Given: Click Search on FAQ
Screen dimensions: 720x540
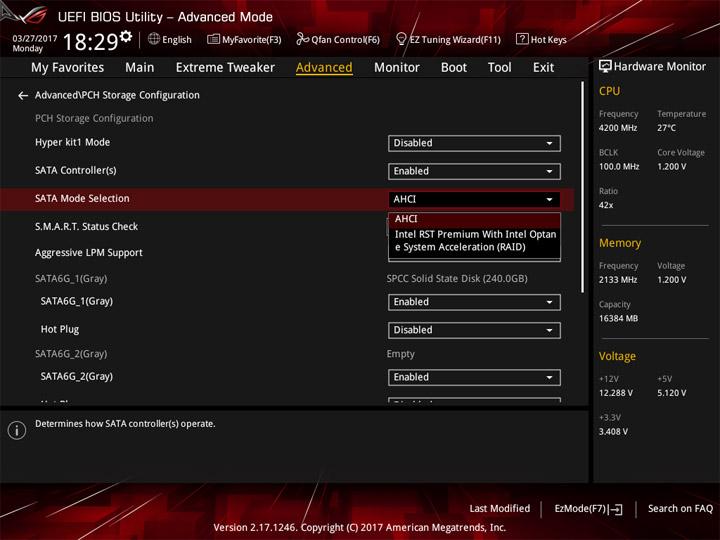Looking at the screenshot, I should click(x=680, y=509).
